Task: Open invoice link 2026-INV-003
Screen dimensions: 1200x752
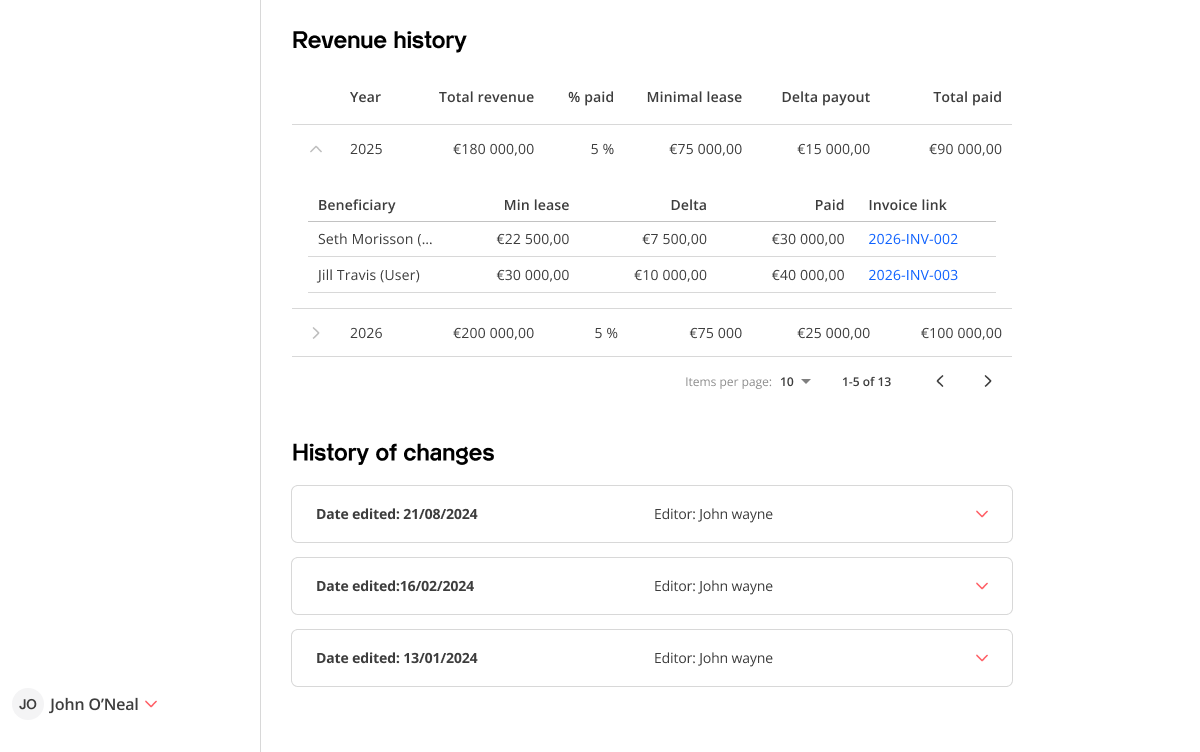Action: (x=912, y=275)
